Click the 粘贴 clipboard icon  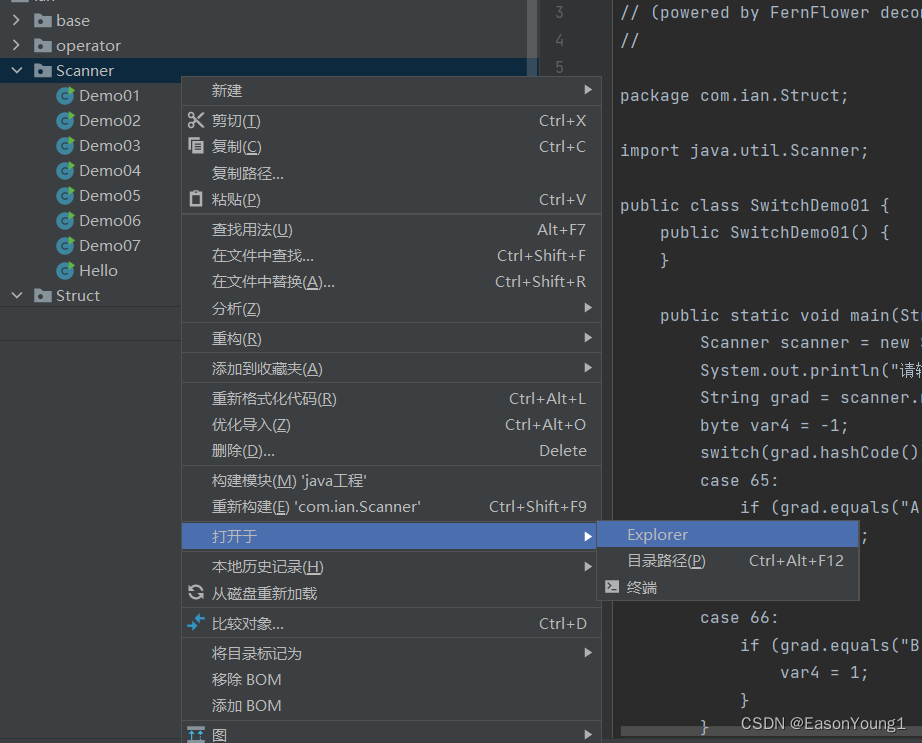pyautogui.click(x=194, y=197)
